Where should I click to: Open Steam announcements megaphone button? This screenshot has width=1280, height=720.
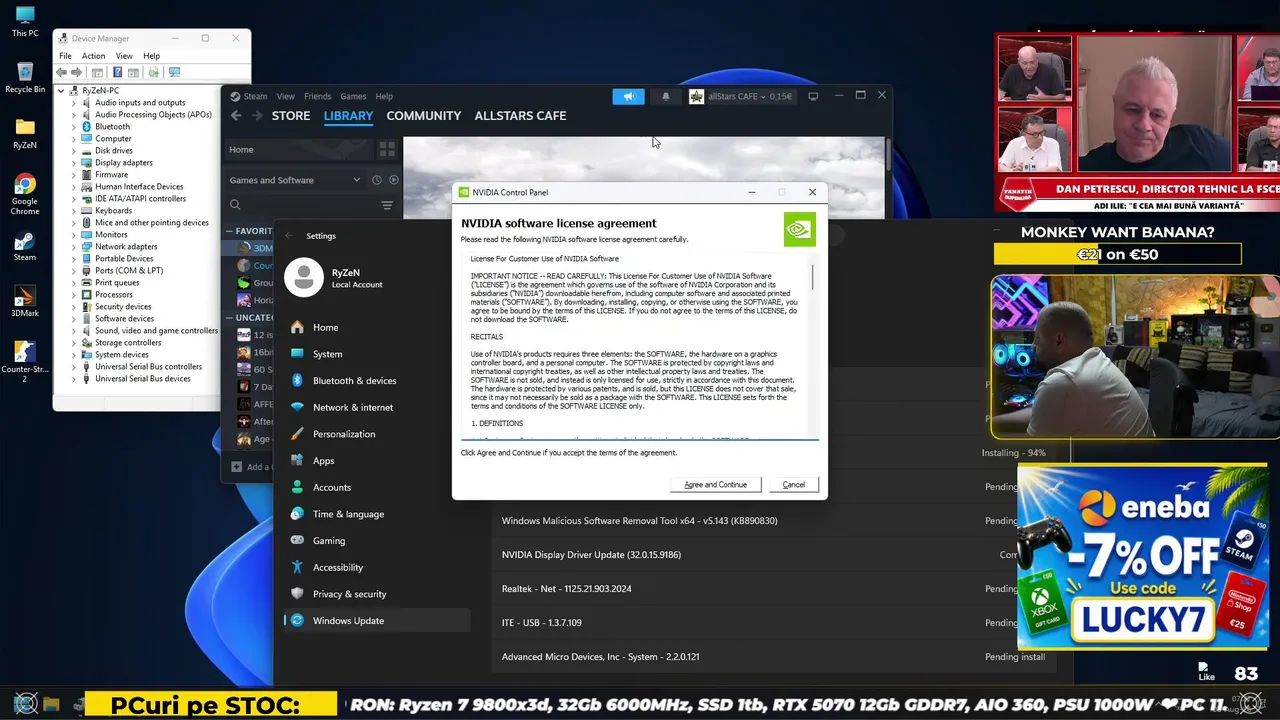(628, 96)
